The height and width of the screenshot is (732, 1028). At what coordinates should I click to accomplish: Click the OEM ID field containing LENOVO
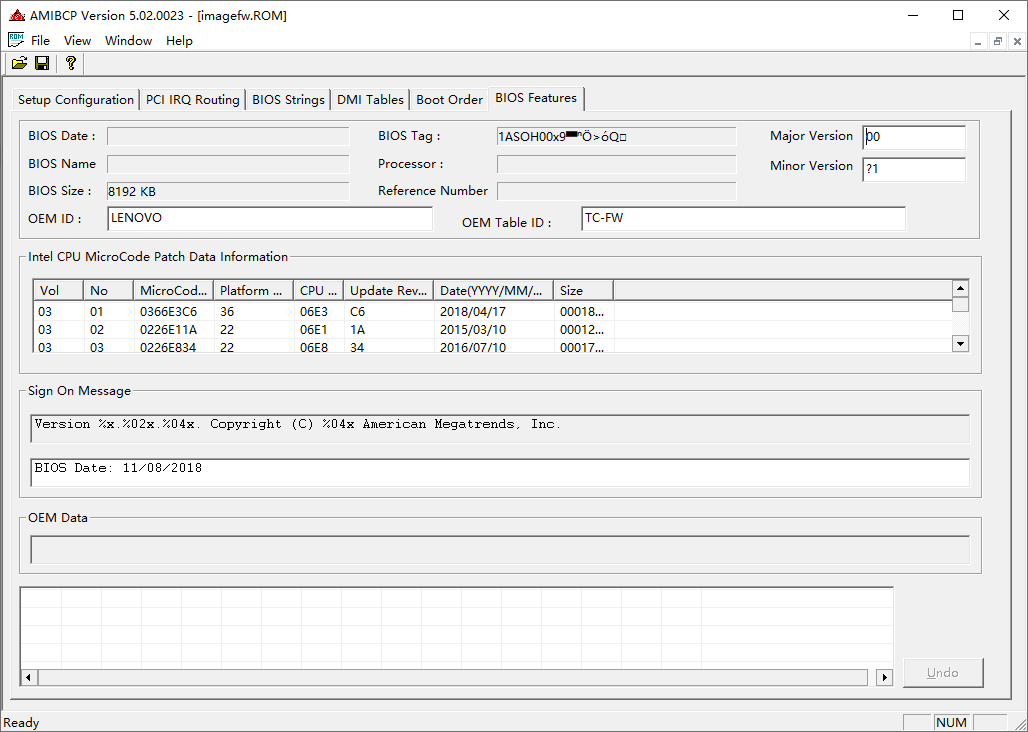(x=269, y=218)
